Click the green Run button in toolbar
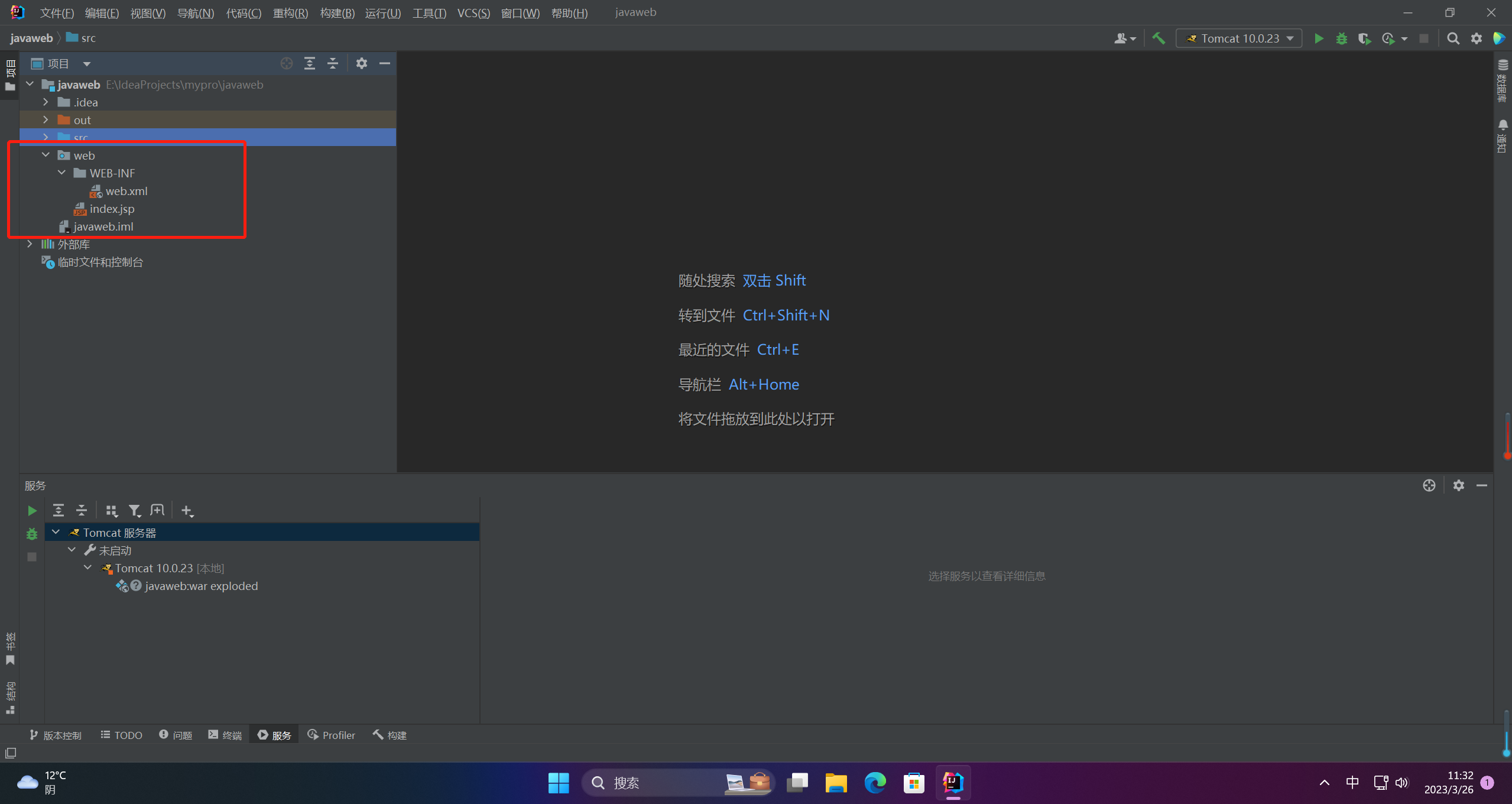Viewport: 1512px width, 804px height. pos(1318,38)
